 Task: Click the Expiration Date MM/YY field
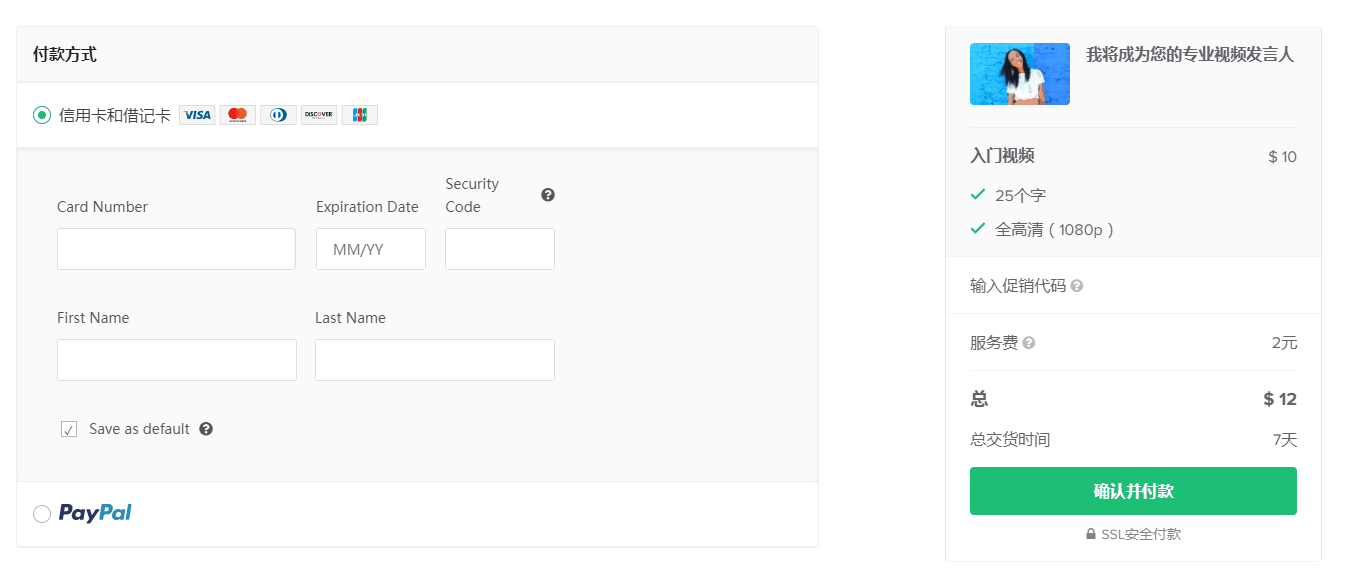point(370,249)
